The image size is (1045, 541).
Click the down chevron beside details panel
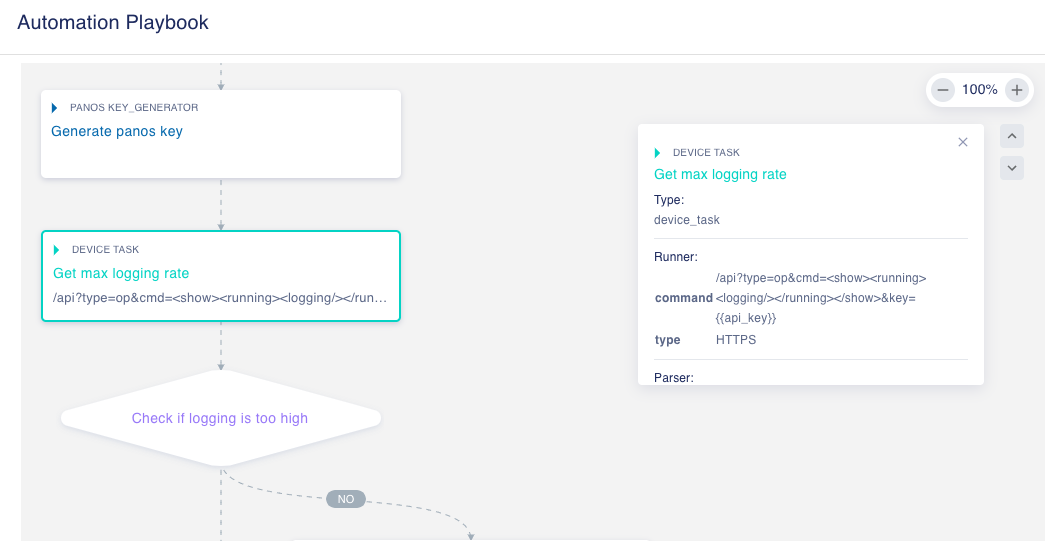[1012, 168]
